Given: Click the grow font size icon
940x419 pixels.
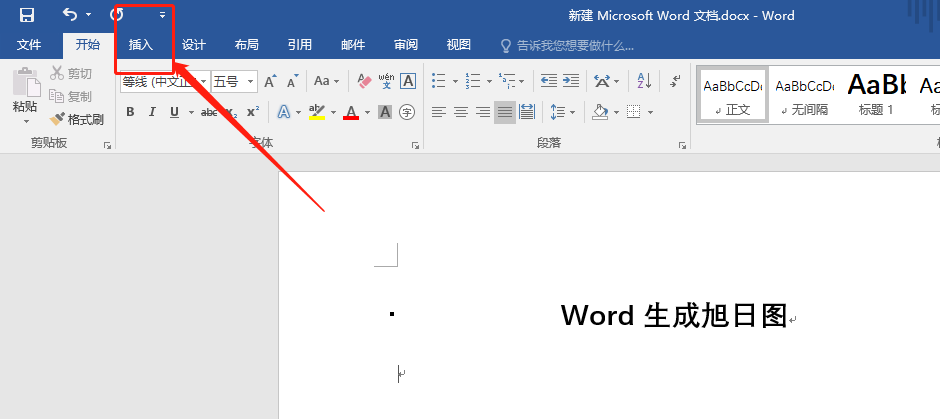Looking at the screenshot, I should pos(270,81).
